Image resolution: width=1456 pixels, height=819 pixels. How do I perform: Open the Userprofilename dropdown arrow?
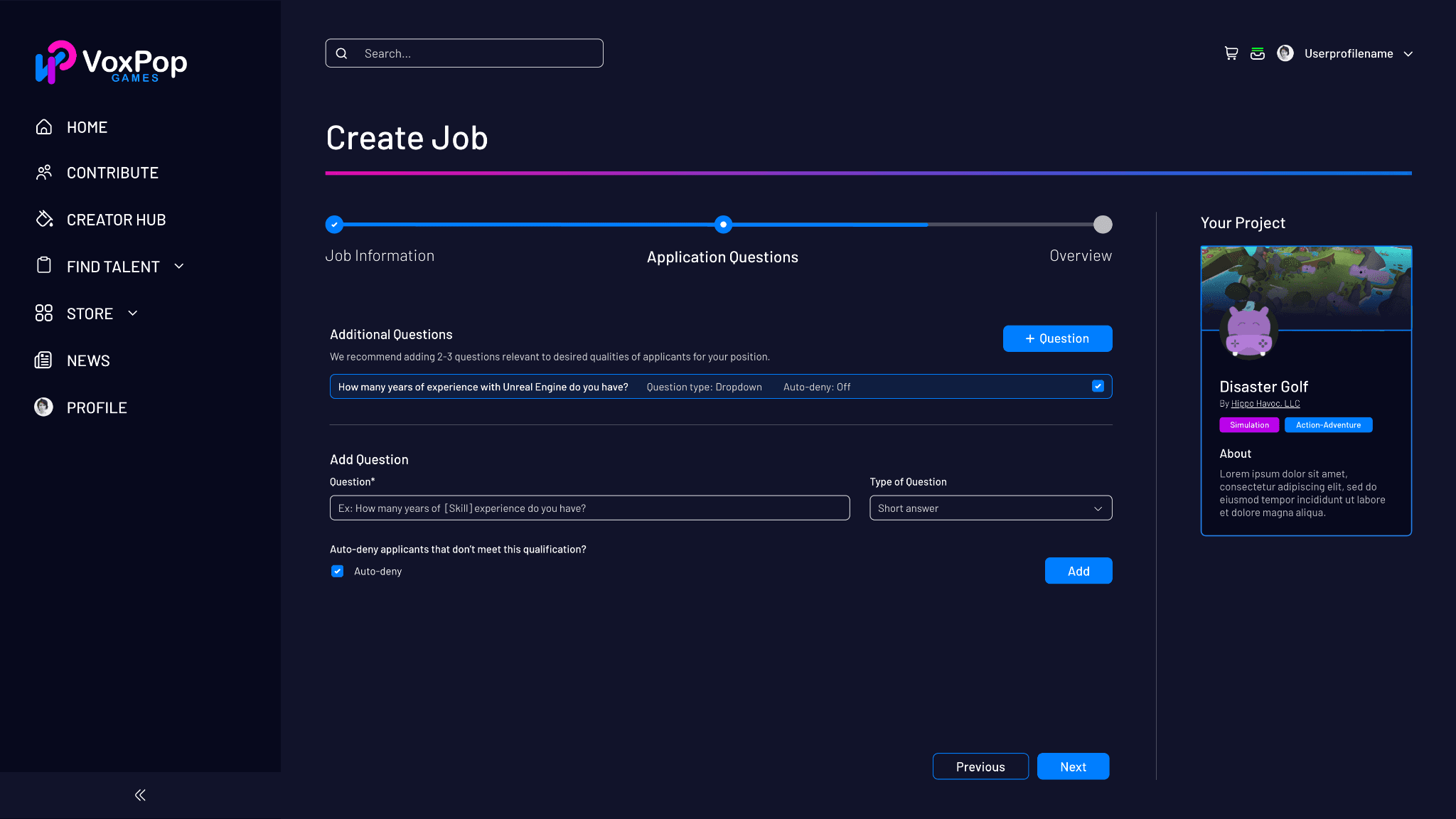tap(1408, 54)
